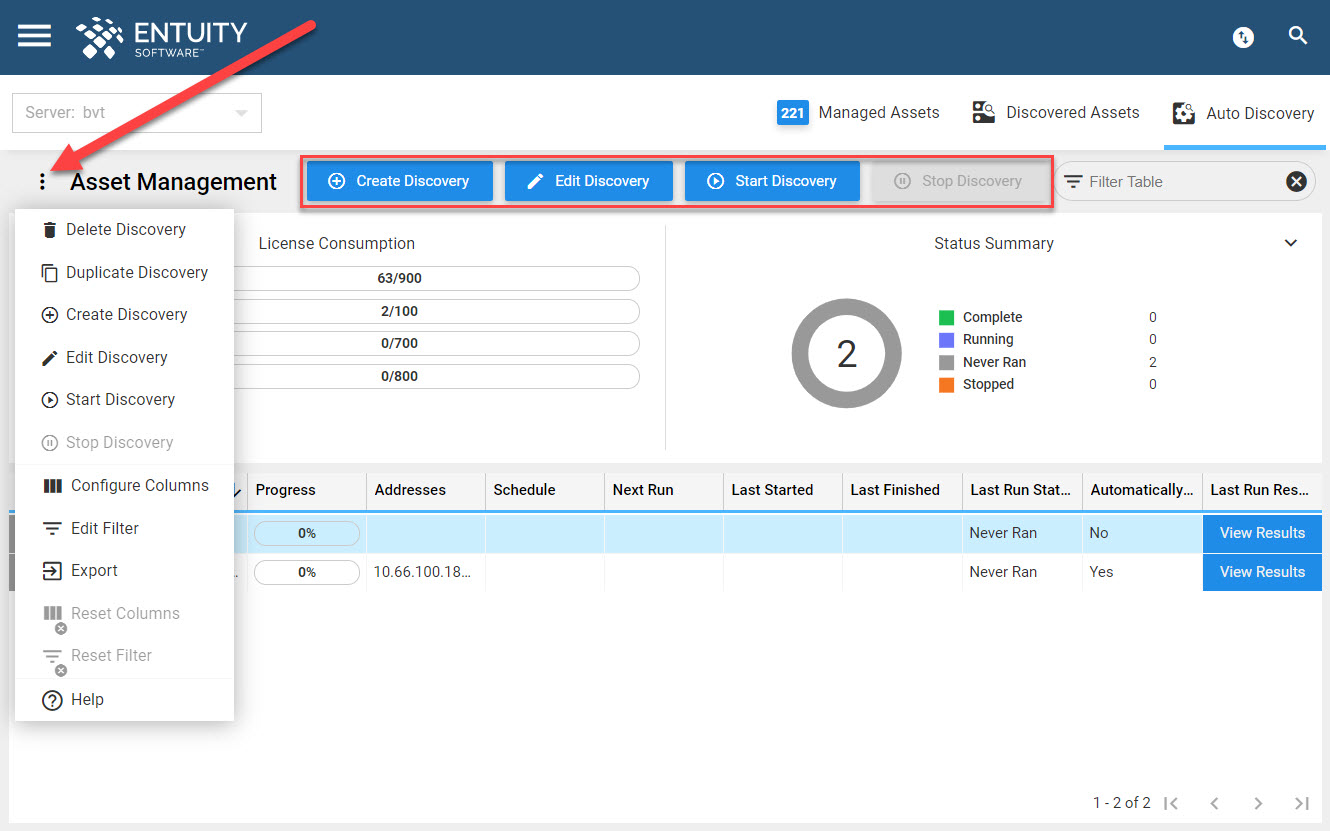1330x831 pixels.
Task: Open Configure Columns from the menu
Action: point(124,486)
